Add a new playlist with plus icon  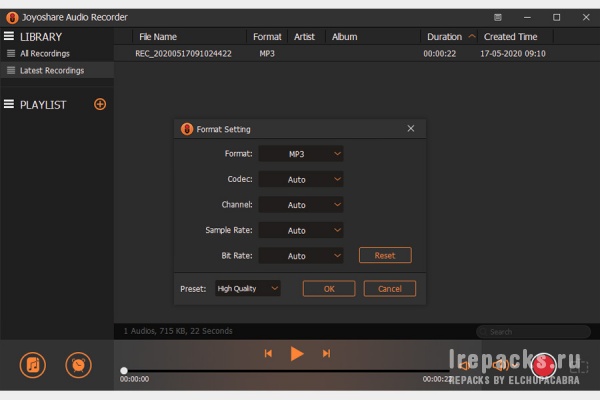[100, 104]
